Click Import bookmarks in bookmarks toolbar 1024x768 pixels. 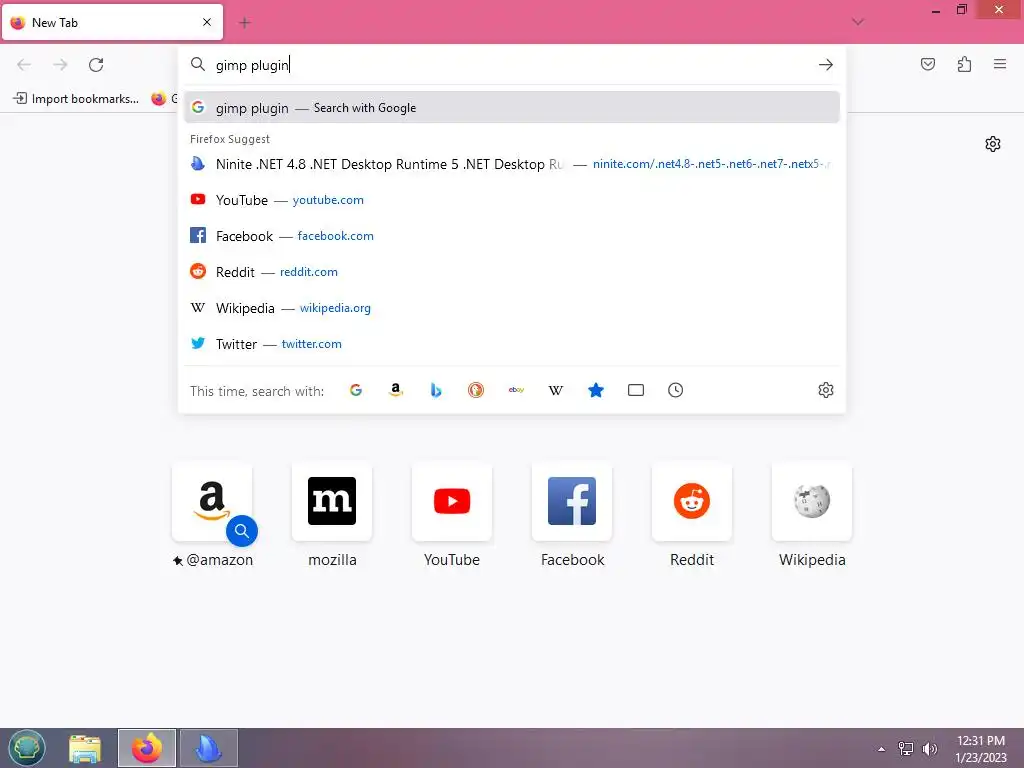point(76,99)
